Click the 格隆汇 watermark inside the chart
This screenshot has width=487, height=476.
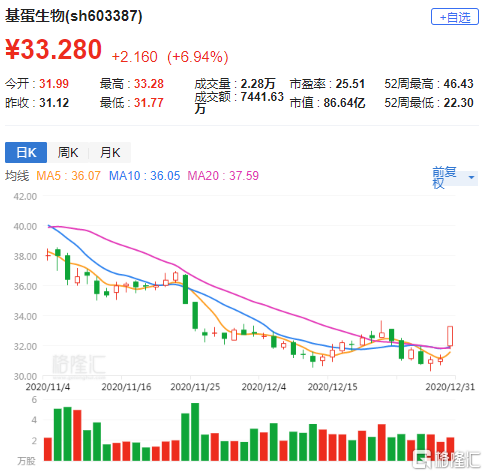tap(79, 364)
